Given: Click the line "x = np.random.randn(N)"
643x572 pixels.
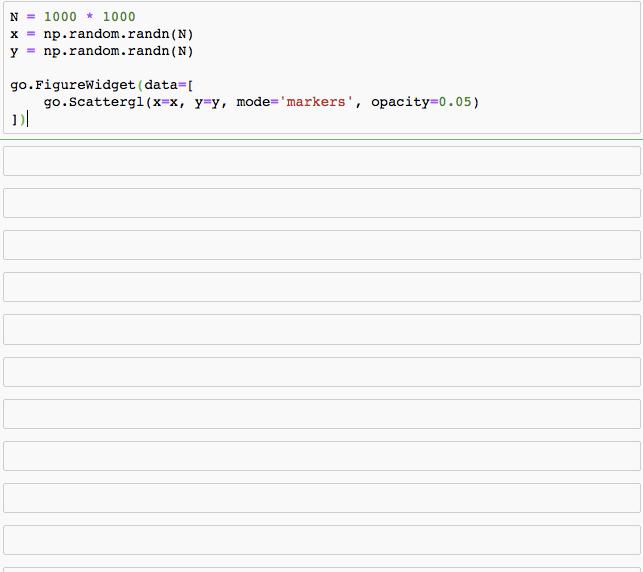Looking at the screenshot, I should point(102,34).
